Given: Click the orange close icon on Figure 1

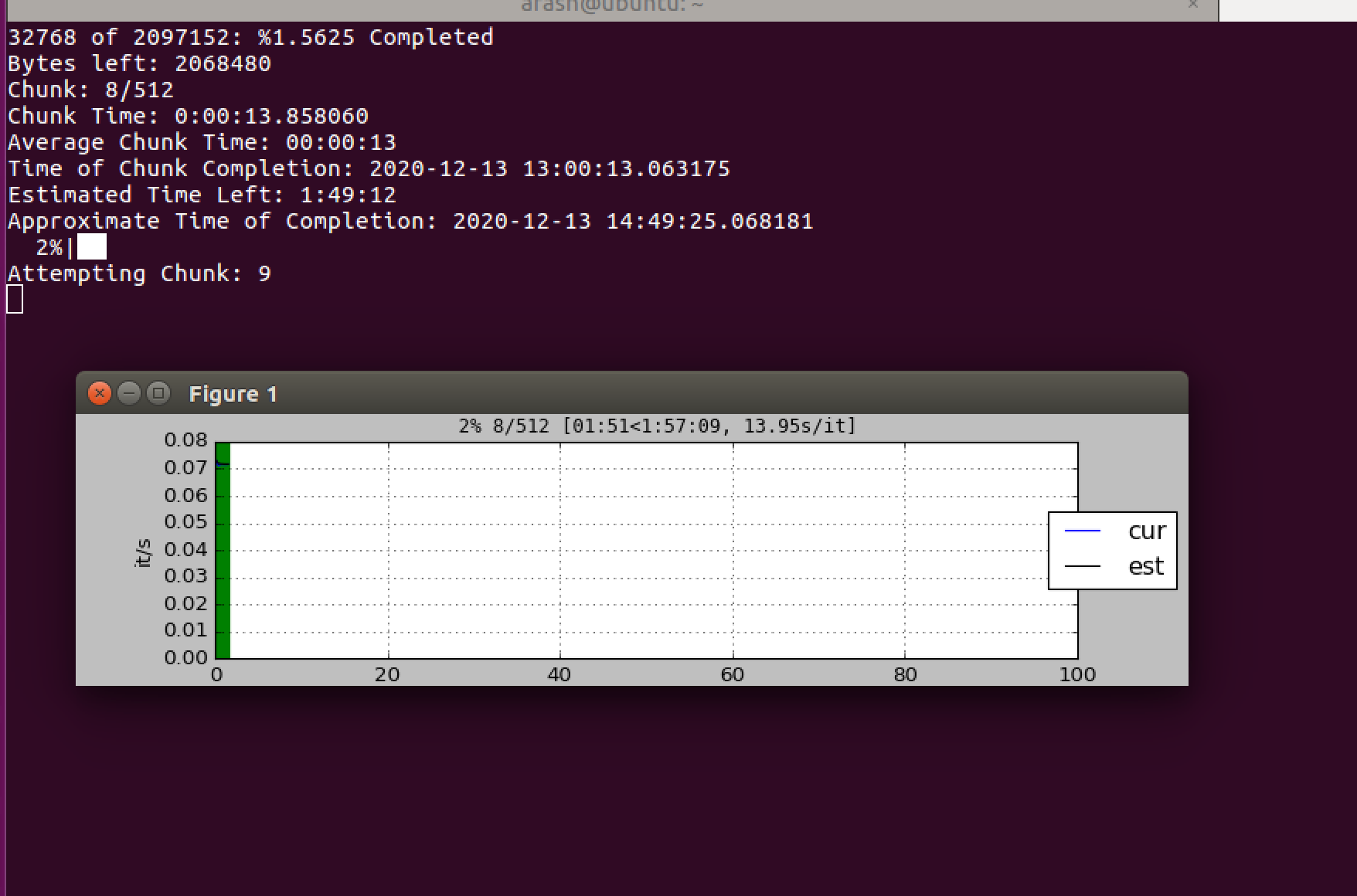Looking at the screenshot, I should 100,393.
